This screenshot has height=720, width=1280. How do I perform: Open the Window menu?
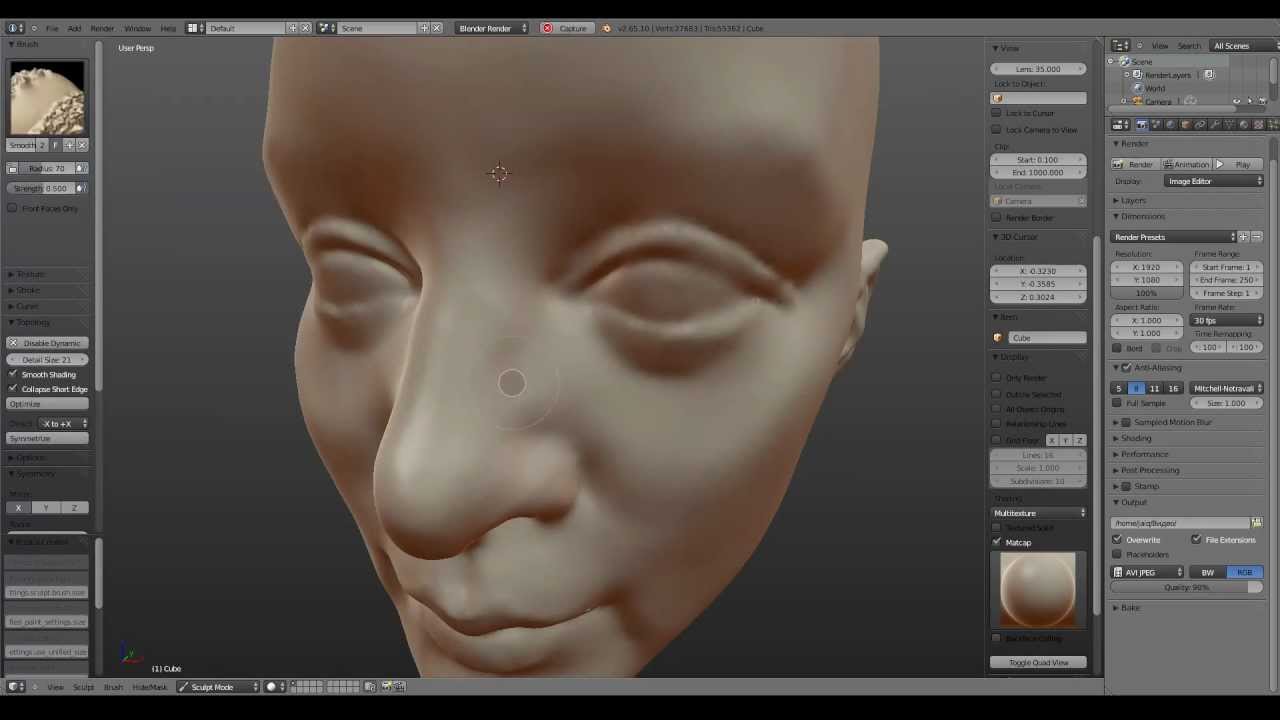[138, 28]
